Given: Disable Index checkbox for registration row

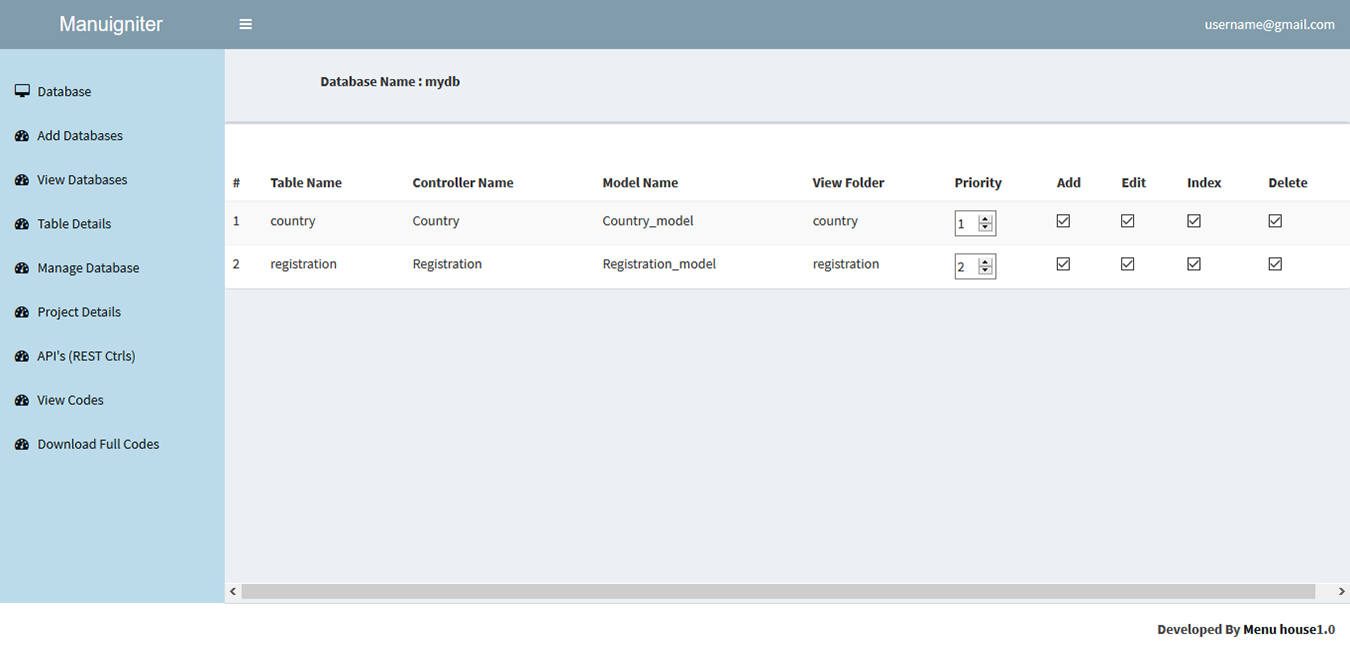Looking at the screenshot, I should point(1193,264).
